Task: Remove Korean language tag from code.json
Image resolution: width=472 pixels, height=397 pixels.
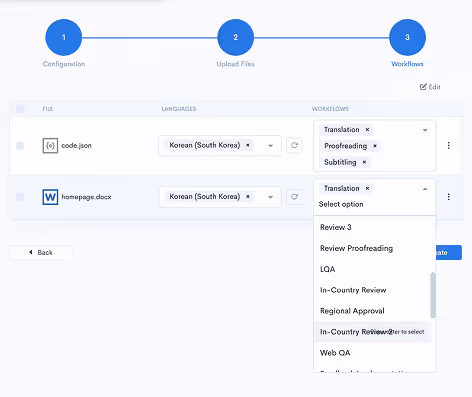Action: [x=248, y=145]
